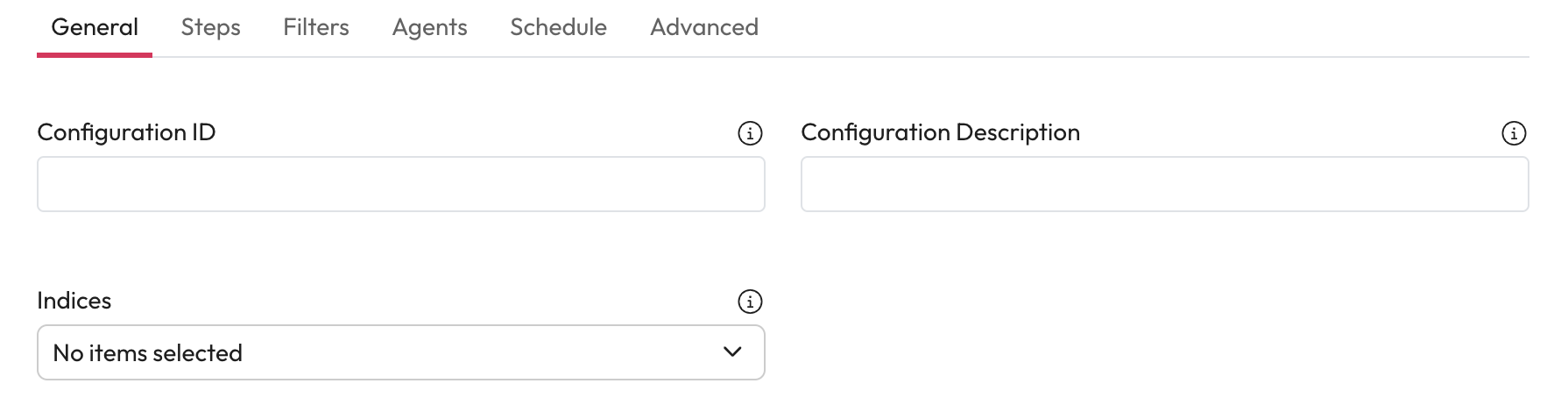1568x419 pixels.
Task: Switch to the Agents tab
Action: pyautogui.click(x=429, y=27)
